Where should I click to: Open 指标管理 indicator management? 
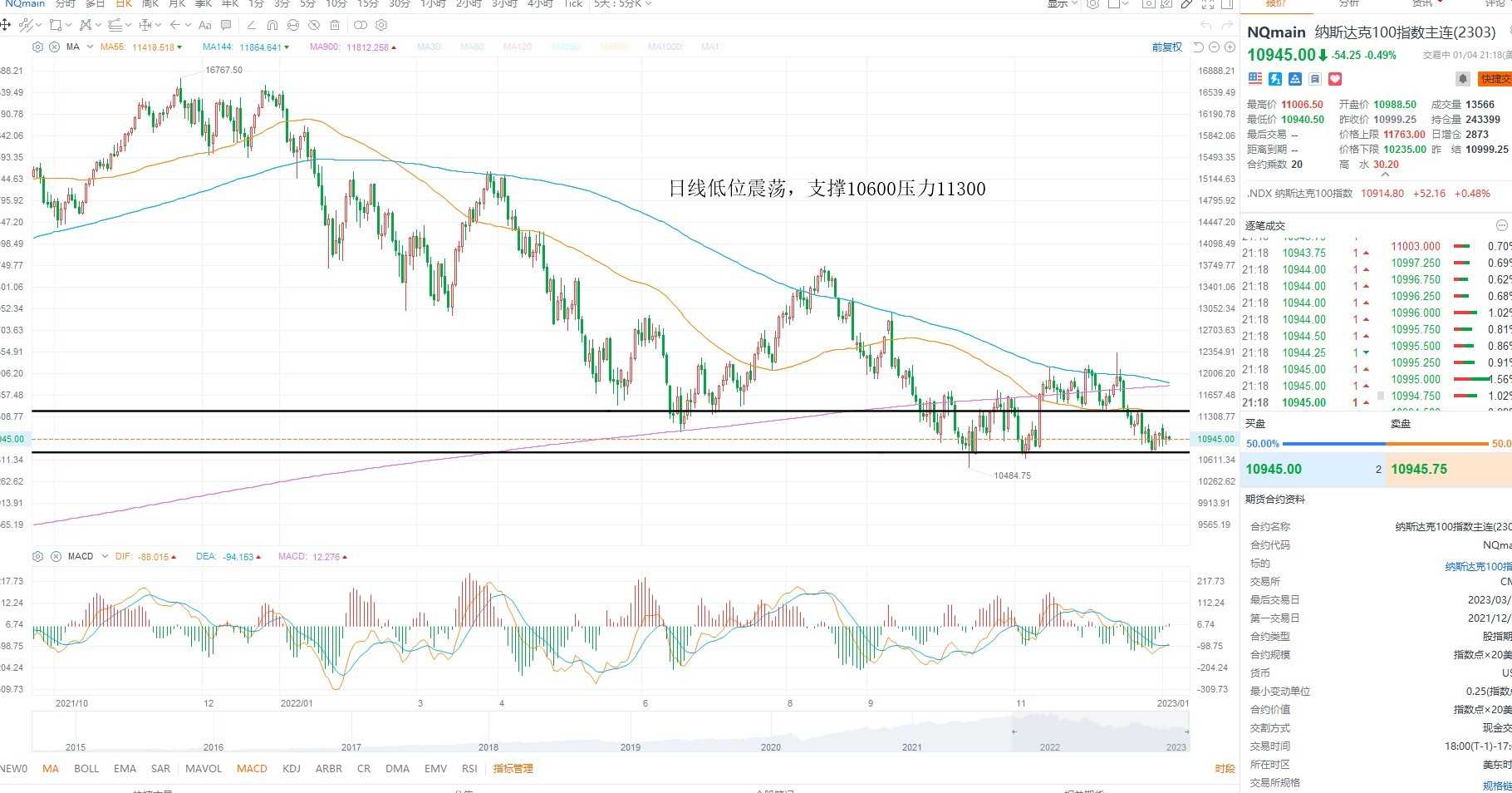point(513,769)
